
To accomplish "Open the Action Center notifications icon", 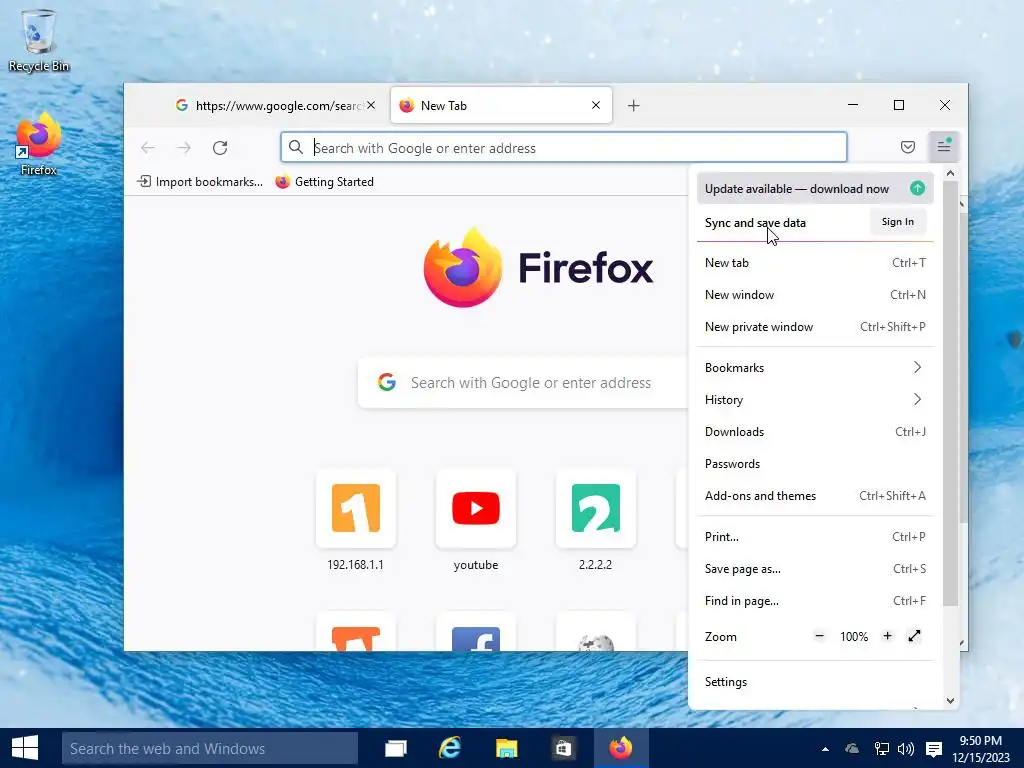I will (x=934, y=749).
